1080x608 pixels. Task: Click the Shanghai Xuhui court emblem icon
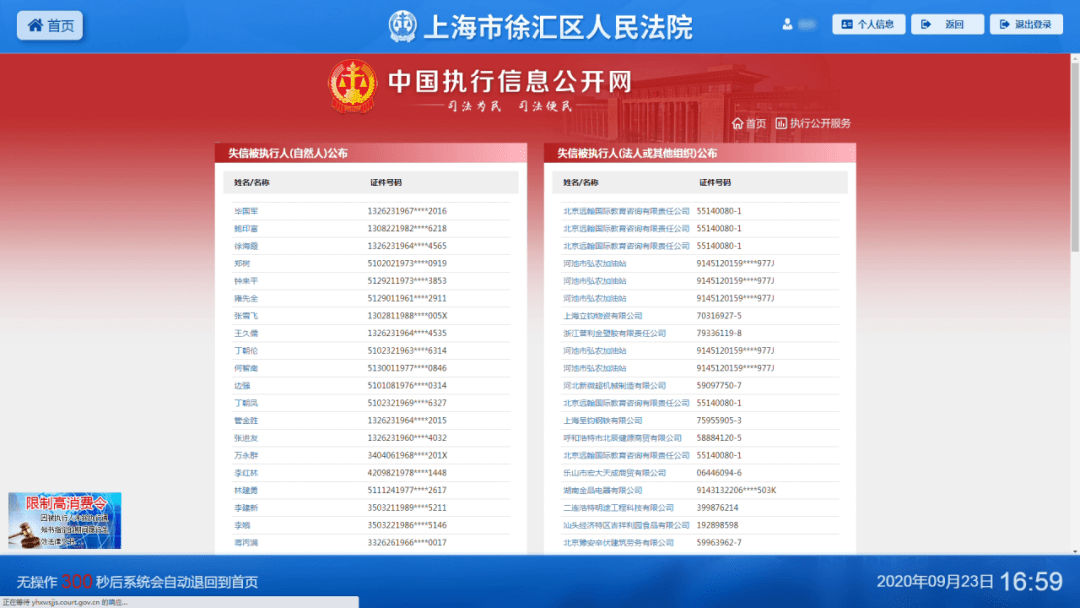click(x=403, y=27)
